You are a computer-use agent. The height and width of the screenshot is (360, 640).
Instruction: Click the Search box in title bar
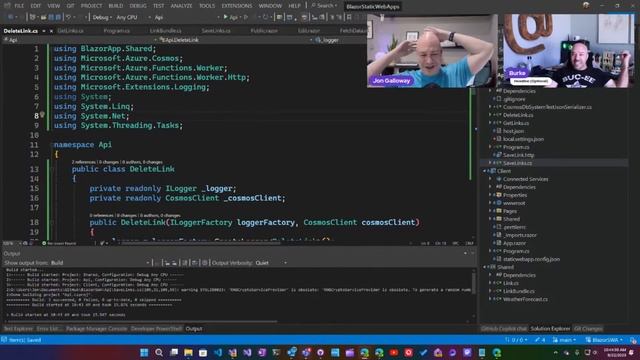[324, 6]
